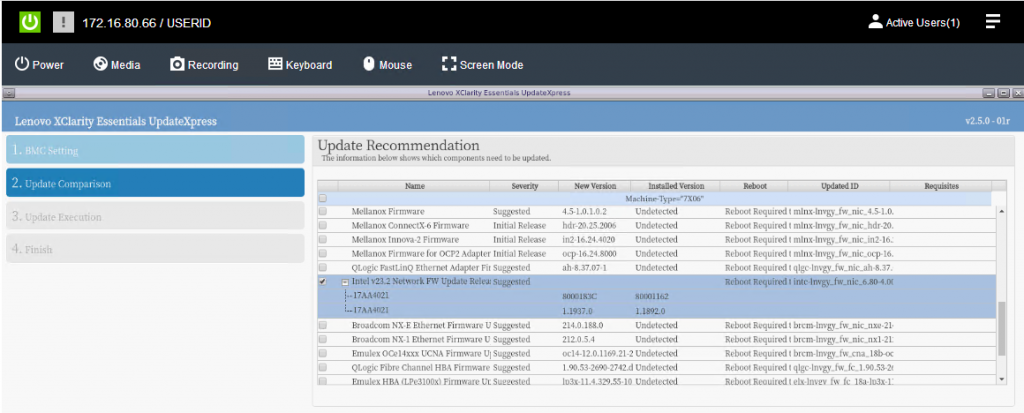1024x413 pixels.
Task: Open the Recording menu
Action: tap(204, 65)
